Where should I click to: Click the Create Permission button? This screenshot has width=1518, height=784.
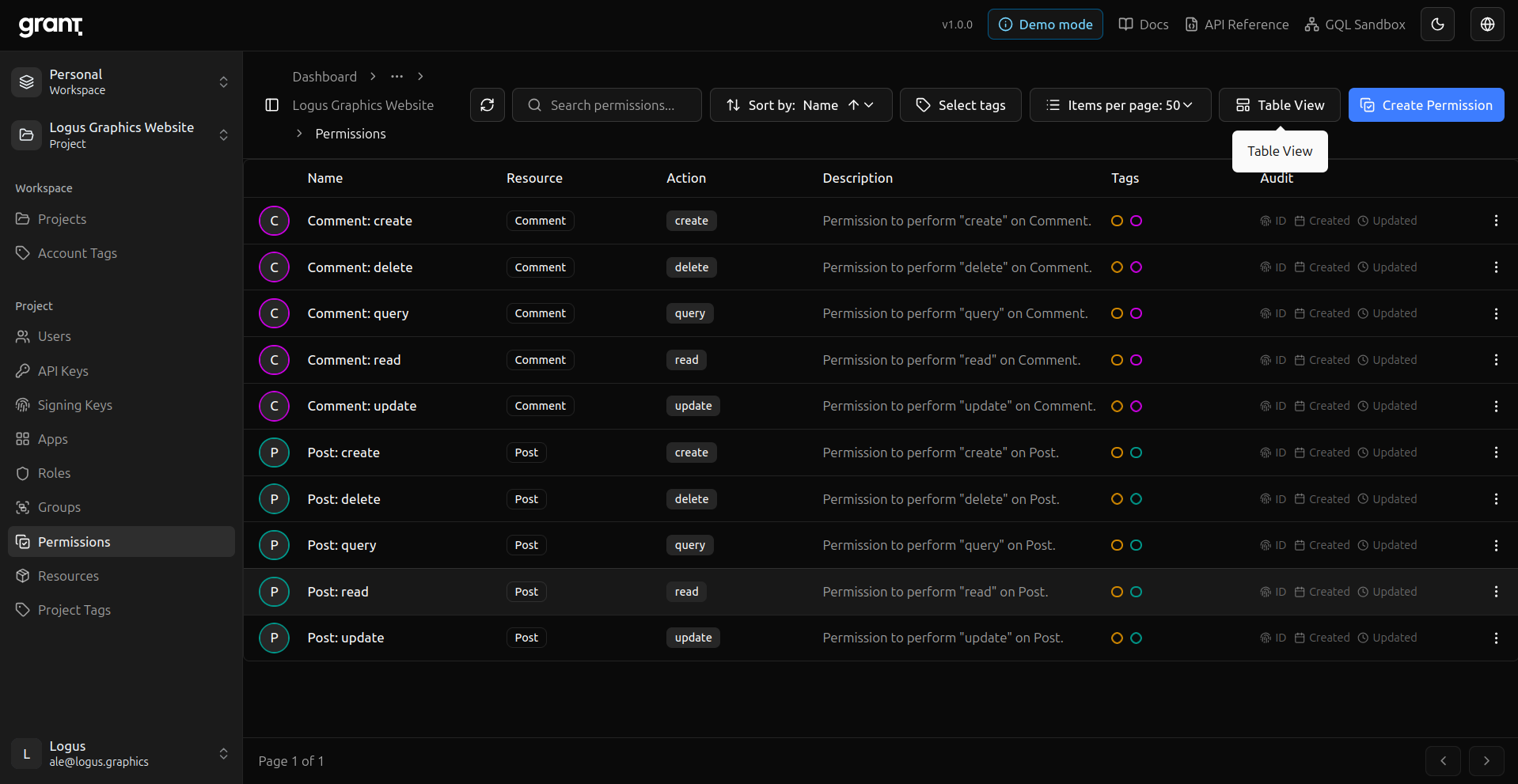pos(1426,105)
